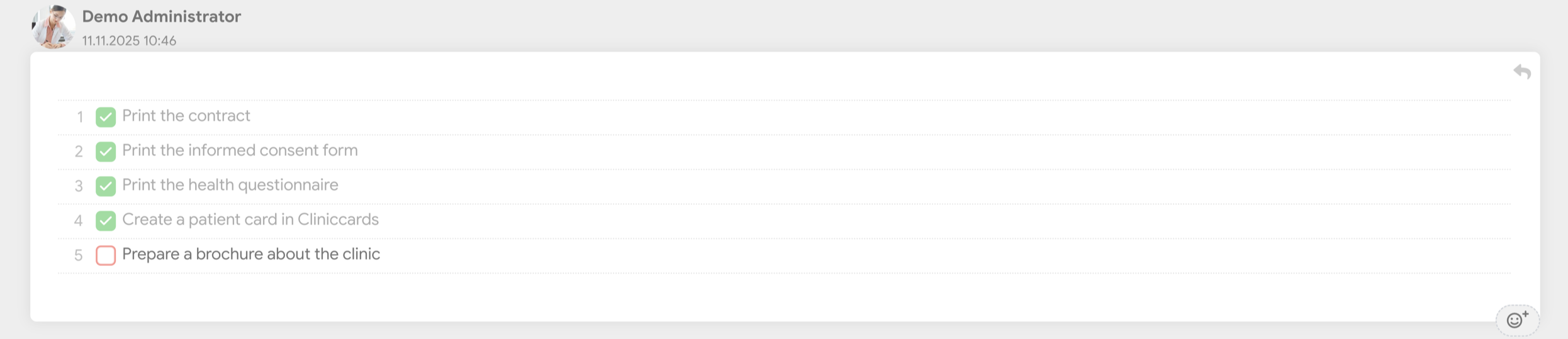Screen dimensions: 1568x339
Task: Click the Demo Administrator author name
Action: [x=161, y=17]
